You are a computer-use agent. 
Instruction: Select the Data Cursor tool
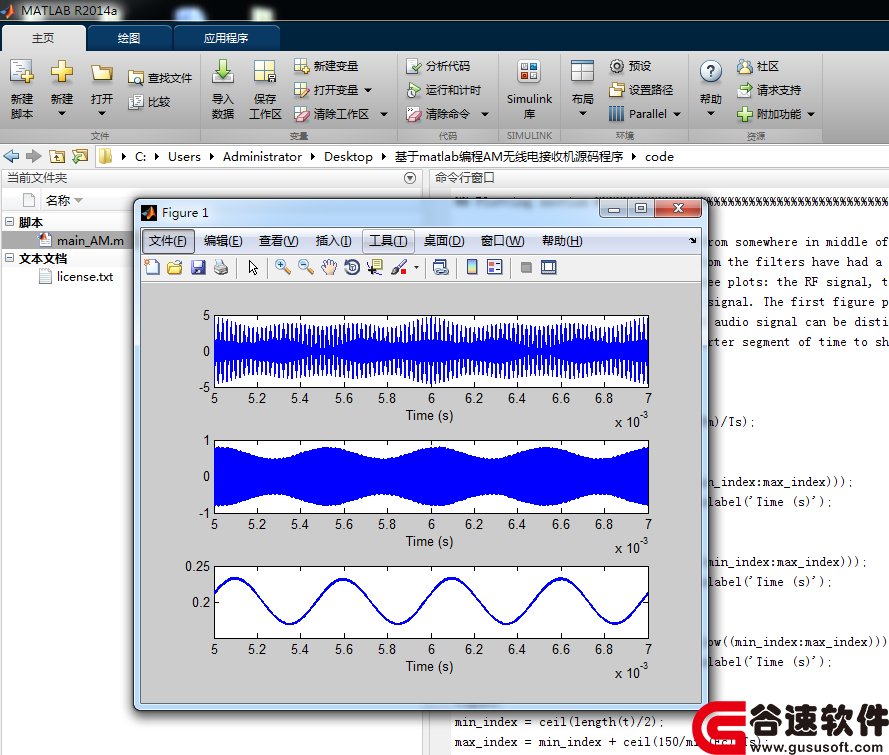(x=375, y=267)
